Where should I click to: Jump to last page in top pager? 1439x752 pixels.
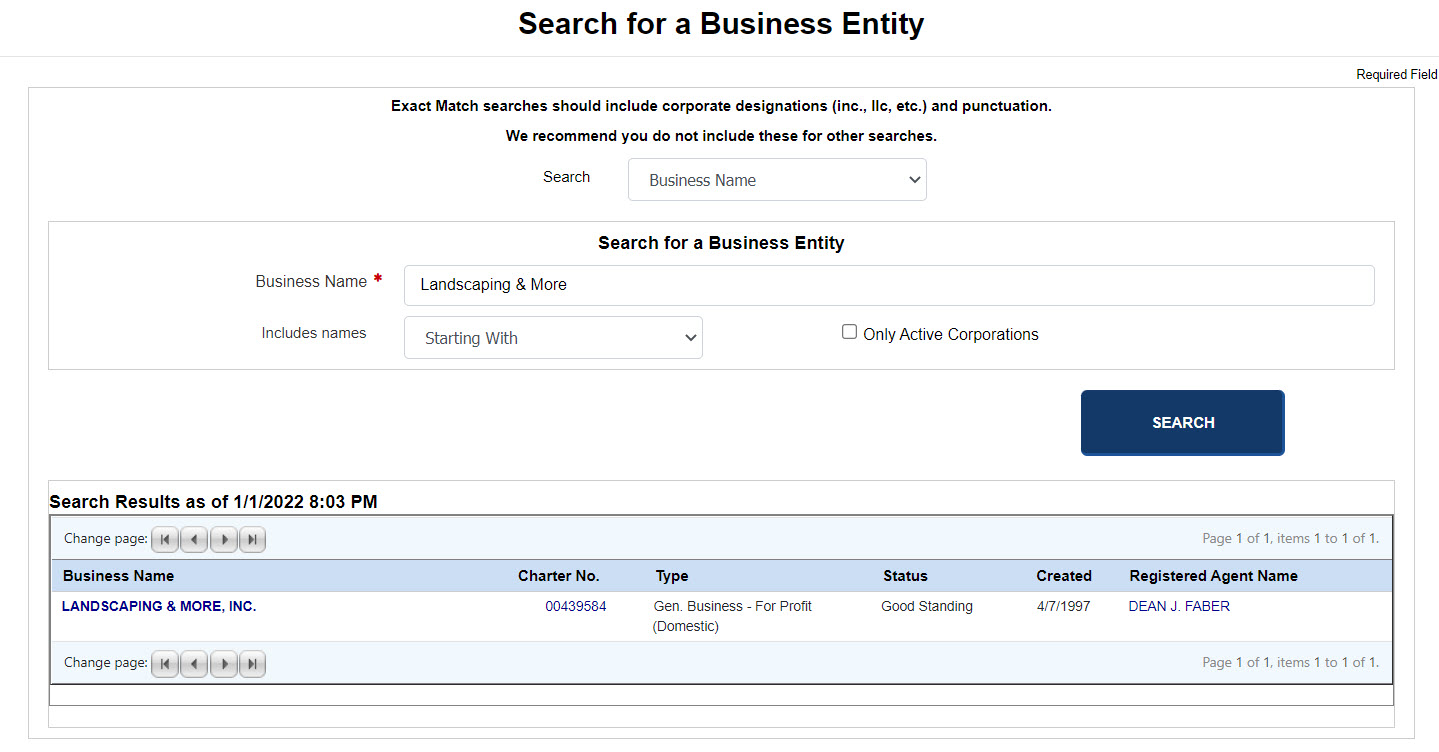253,540
